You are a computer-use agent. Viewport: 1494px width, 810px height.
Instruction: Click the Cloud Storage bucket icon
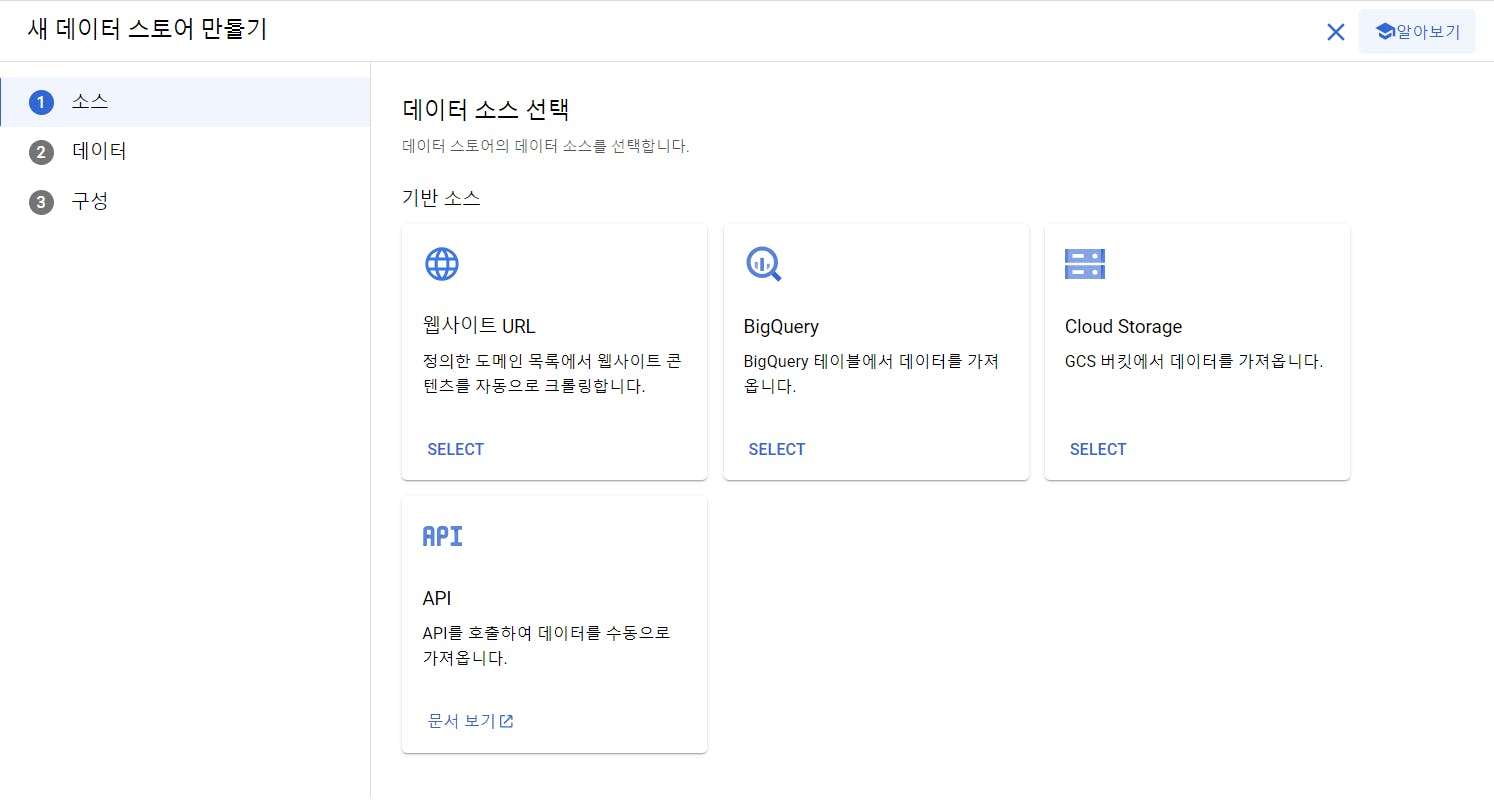click(x=1085, y=264)
